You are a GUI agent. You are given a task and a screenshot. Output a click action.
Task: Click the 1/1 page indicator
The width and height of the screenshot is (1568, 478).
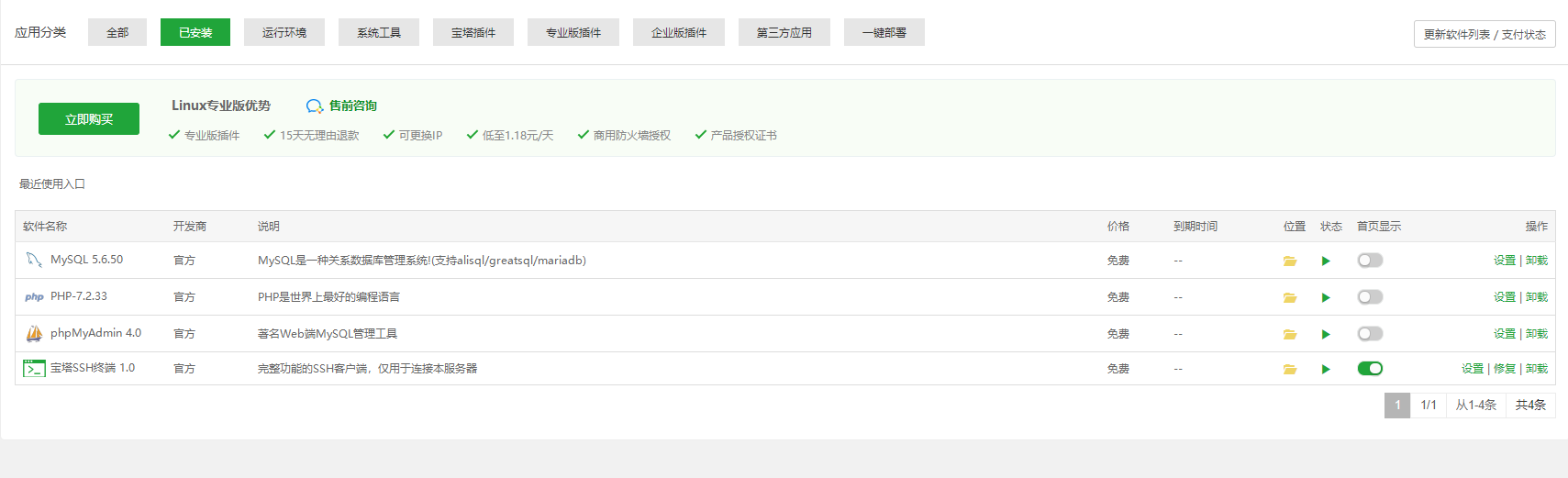tap(1429, 405)
